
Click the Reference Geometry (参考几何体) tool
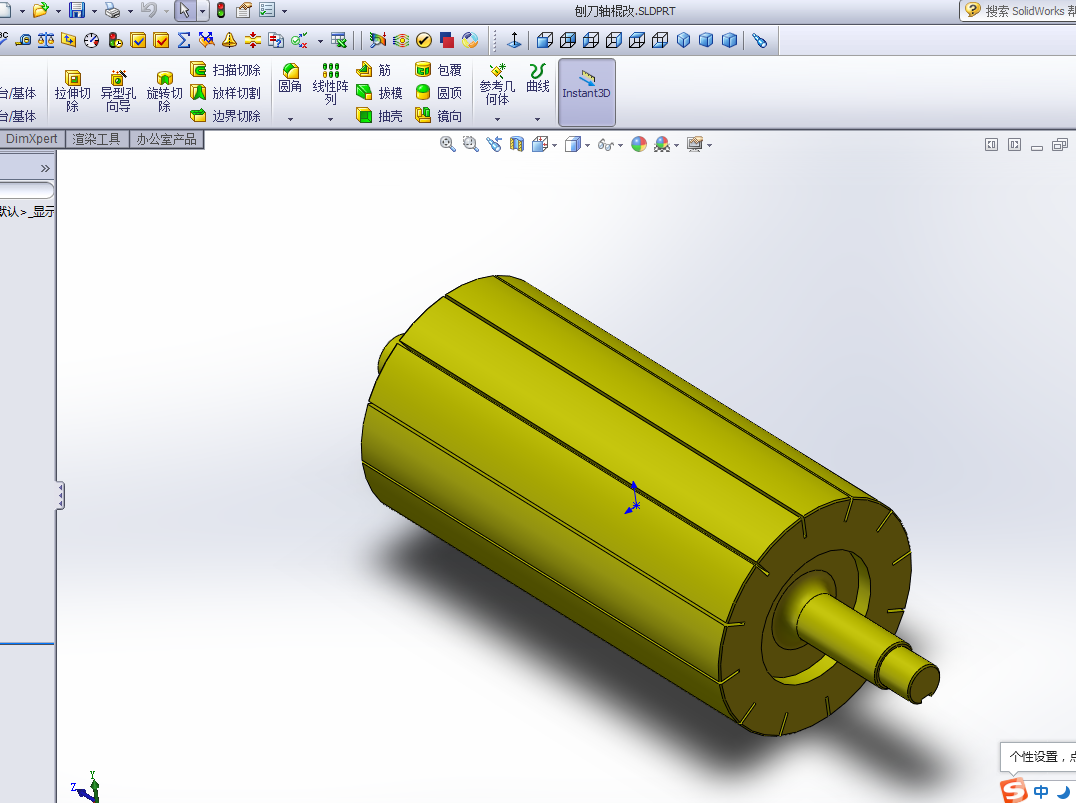pos(497,83)
